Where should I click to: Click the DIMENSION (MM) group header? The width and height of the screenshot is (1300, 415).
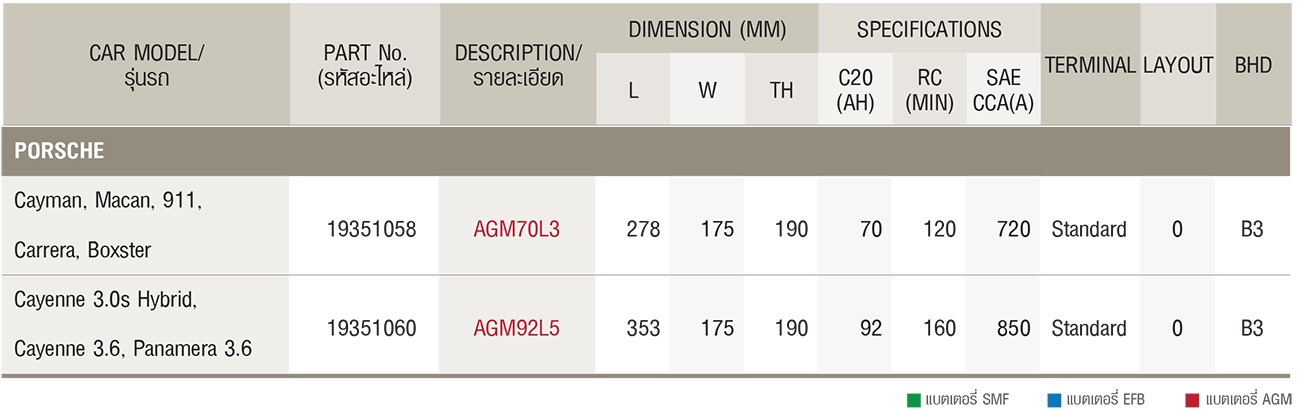[707, 30]
